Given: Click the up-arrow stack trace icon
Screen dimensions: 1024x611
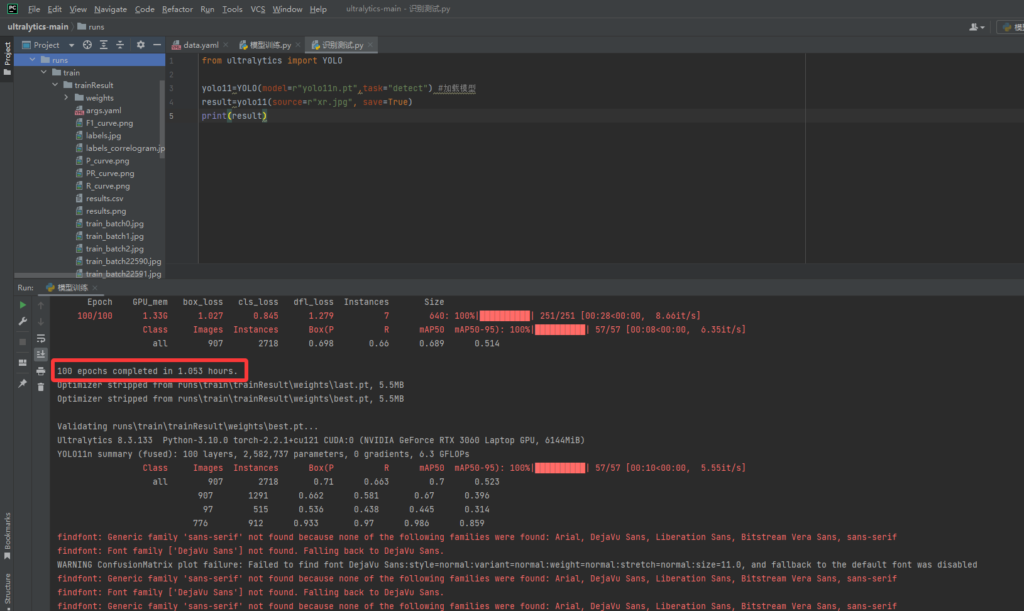Looking at the screenshot, I should 40,305.
